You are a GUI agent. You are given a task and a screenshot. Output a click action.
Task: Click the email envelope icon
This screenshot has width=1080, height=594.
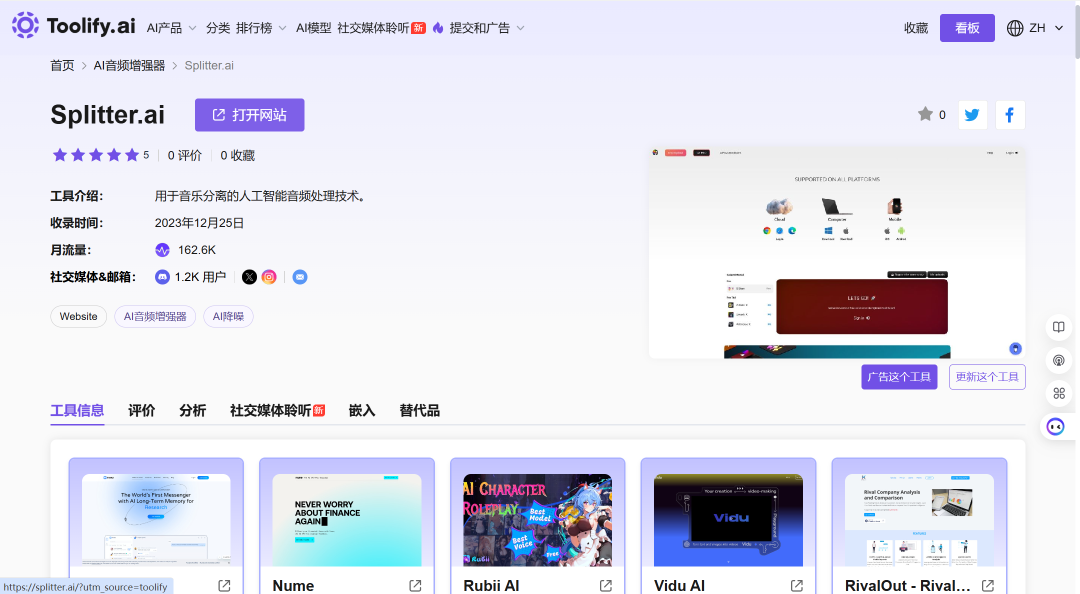click(x=300, y=277)
